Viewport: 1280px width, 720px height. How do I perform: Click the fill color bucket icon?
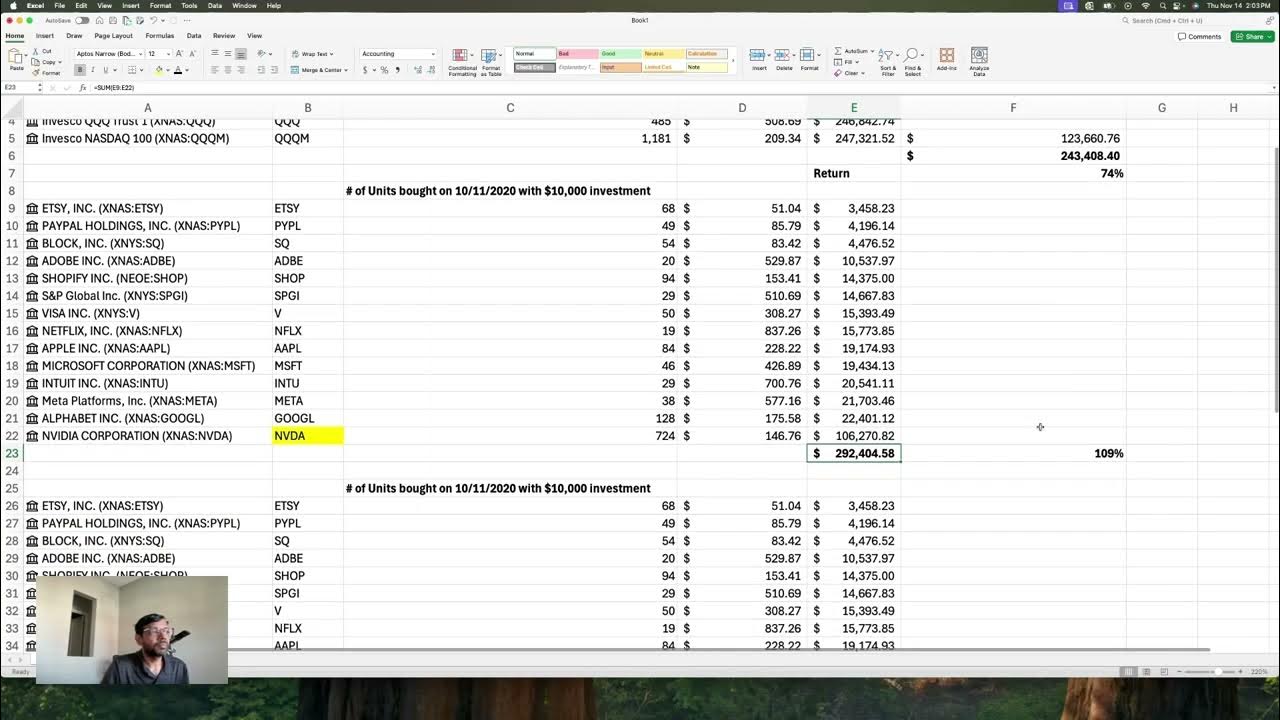159,70
